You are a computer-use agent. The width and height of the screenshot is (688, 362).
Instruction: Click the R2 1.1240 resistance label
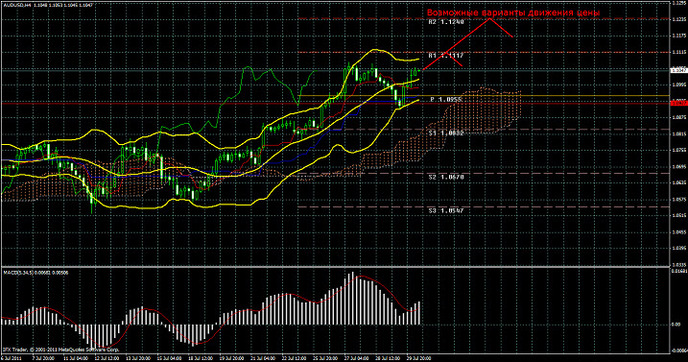pyautogui.click(x=446, y=22)
